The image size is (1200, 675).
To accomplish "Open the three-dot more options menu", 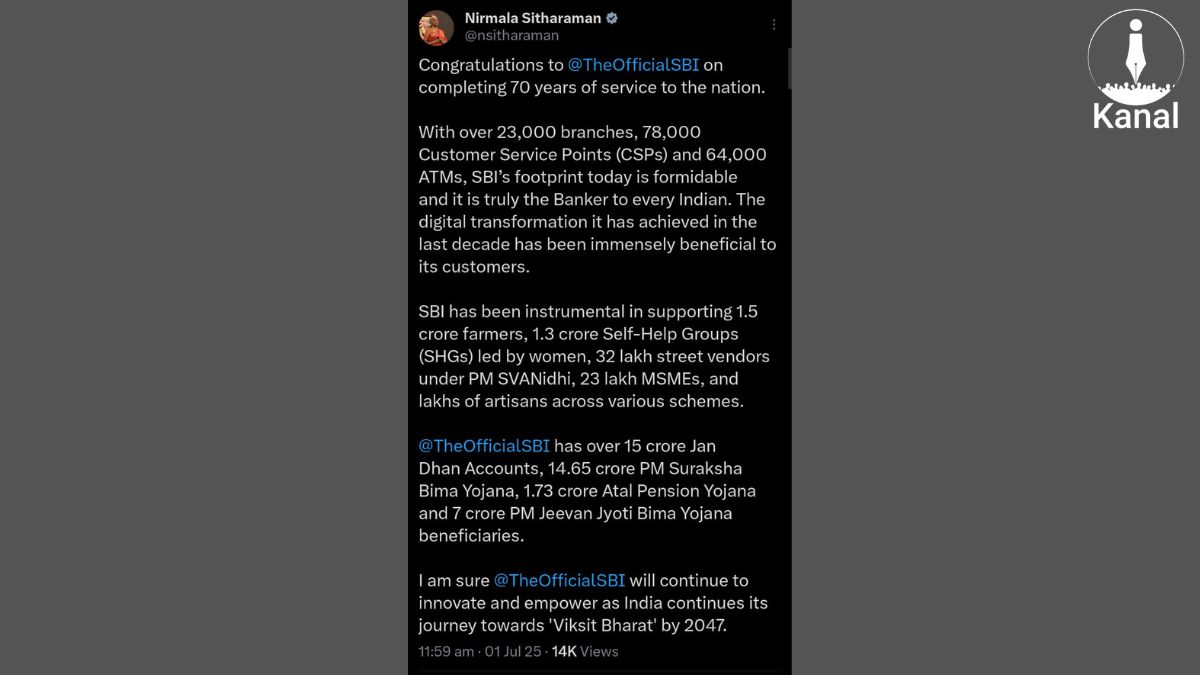I will 773,25.
